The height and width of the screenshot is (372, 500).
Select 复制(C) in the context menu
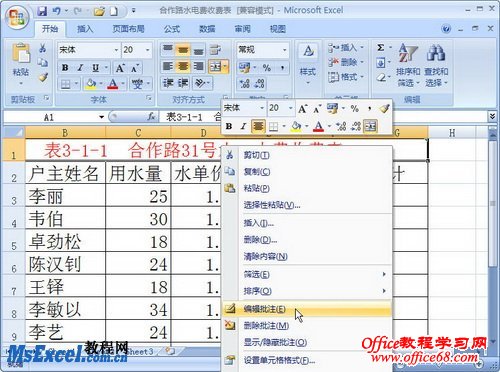[x=307, y=172]
